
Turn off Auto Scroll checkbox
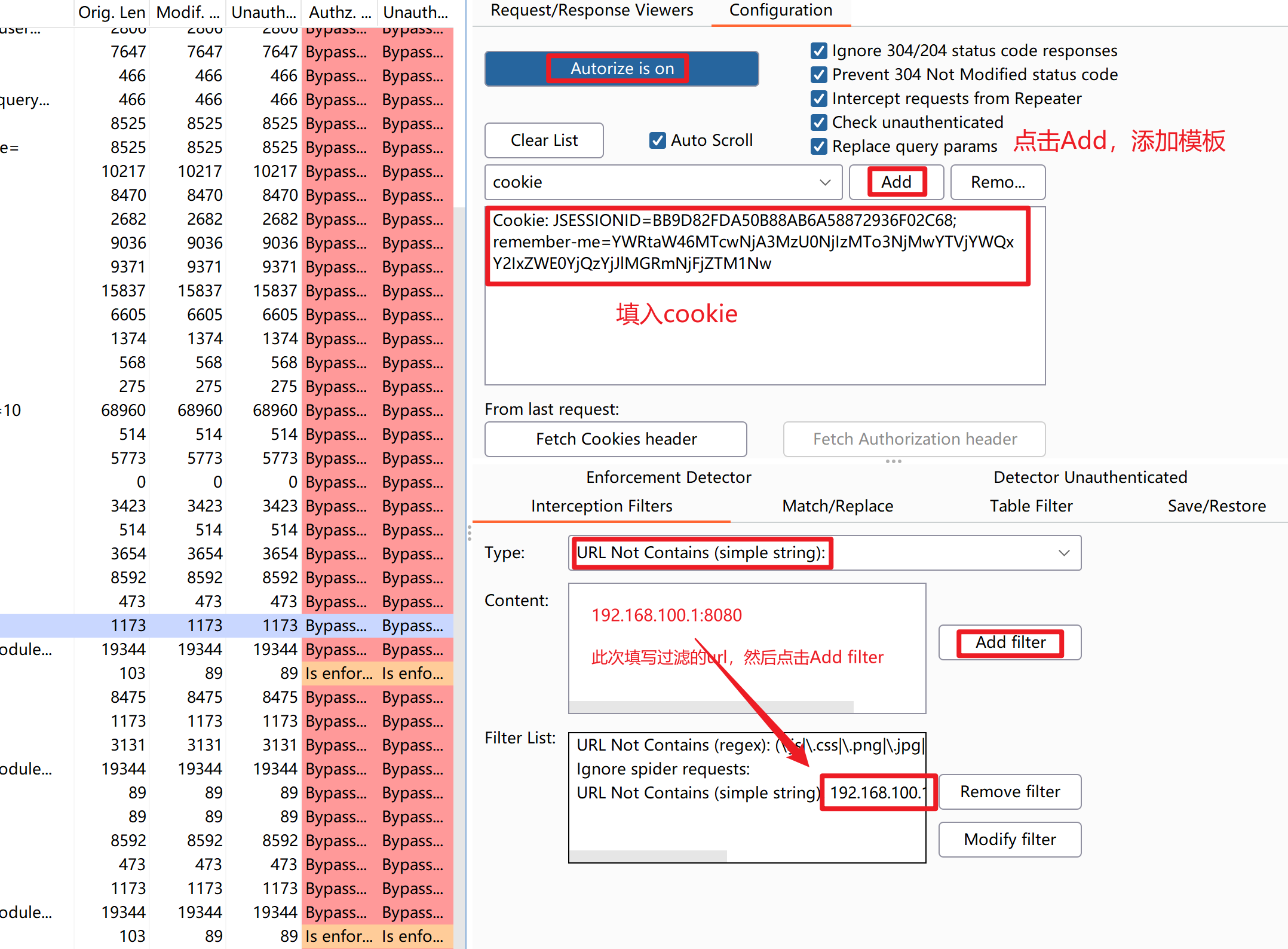[x=657, y=140]
